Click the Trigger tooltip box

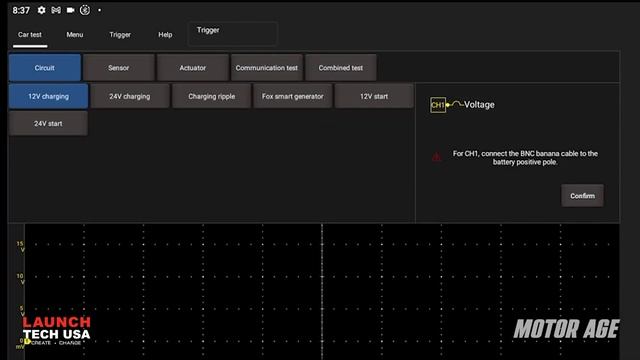tap(233, 33)
